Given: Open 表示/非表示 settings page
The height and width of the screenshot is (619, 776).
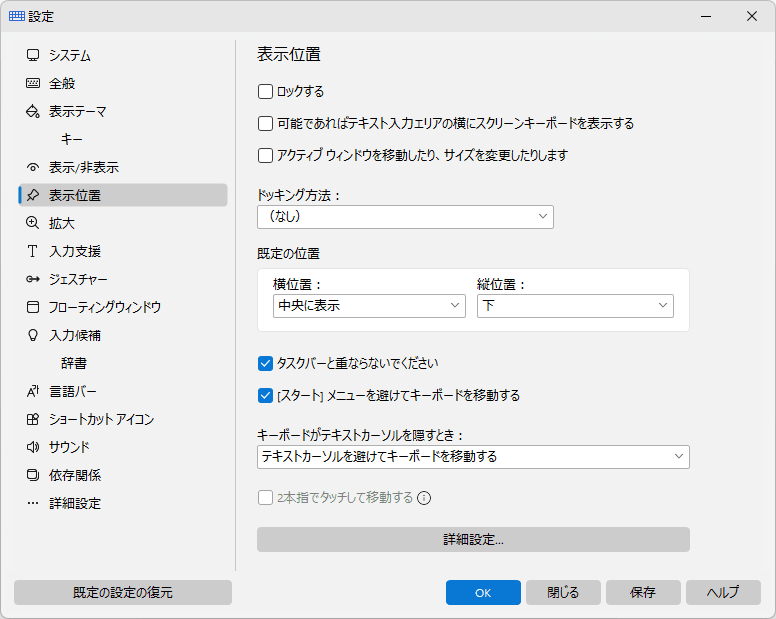Looking at the screenshot, I should (123, 167).
